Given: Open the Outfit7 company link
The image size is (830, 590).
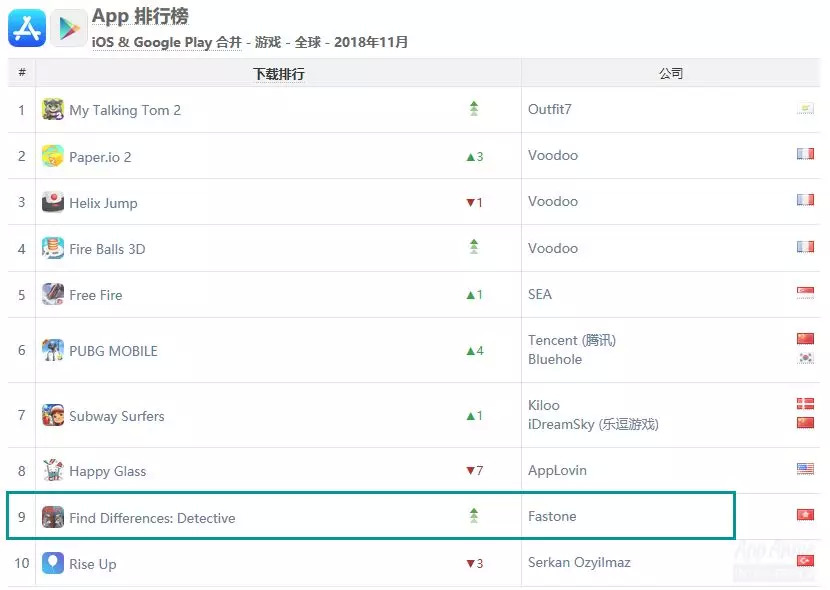Looking at the screenshot, I should (549, 110).
